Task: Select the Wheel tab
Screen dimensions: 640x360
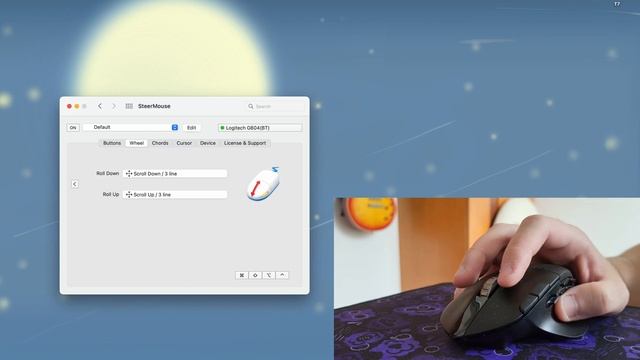Action: [136, 143]
